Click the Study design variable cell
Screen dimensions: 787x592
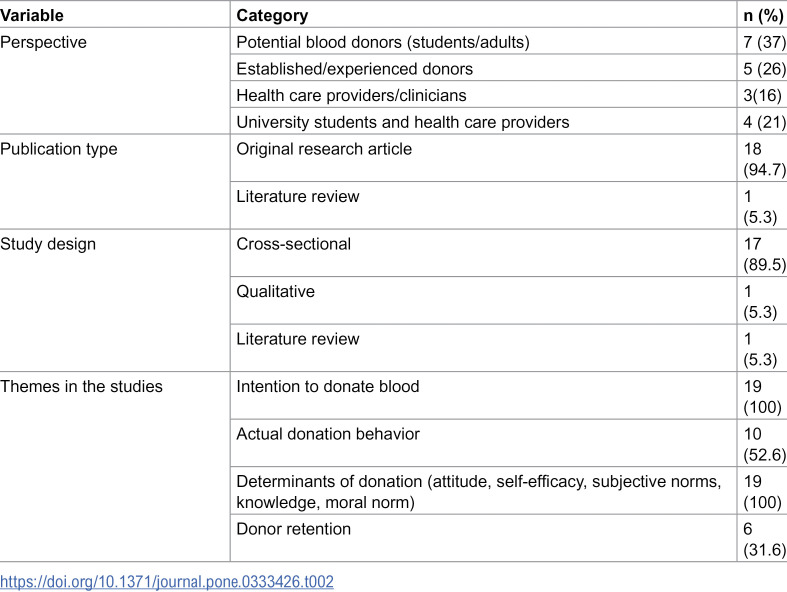(x=48, y=244)
